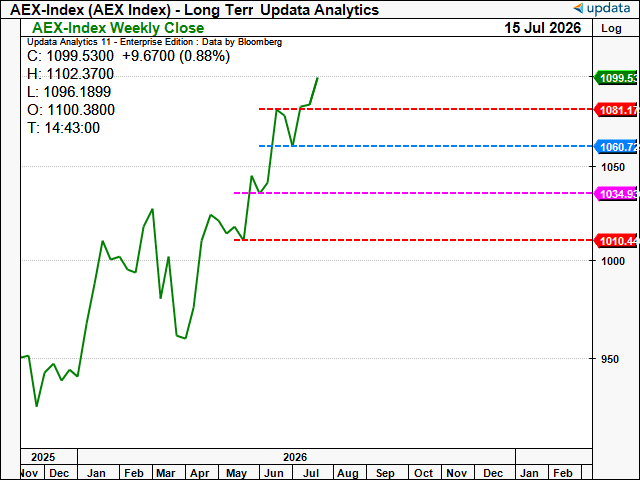Click the Dec month label under 2025
The width and height of the screenshot is (640, 480).
59,473
